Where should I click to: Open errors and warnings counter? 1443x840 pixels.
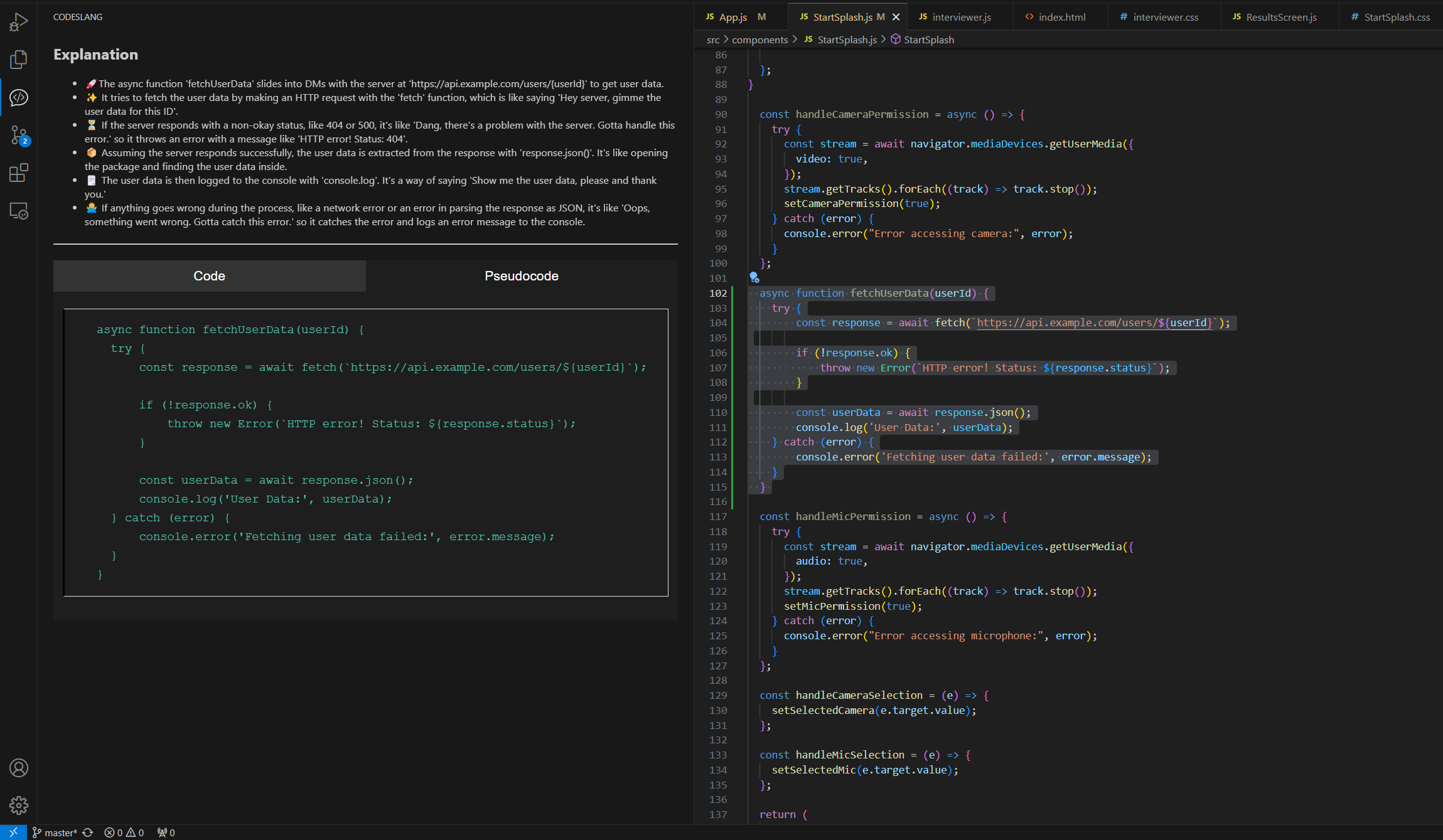point(124,832)
